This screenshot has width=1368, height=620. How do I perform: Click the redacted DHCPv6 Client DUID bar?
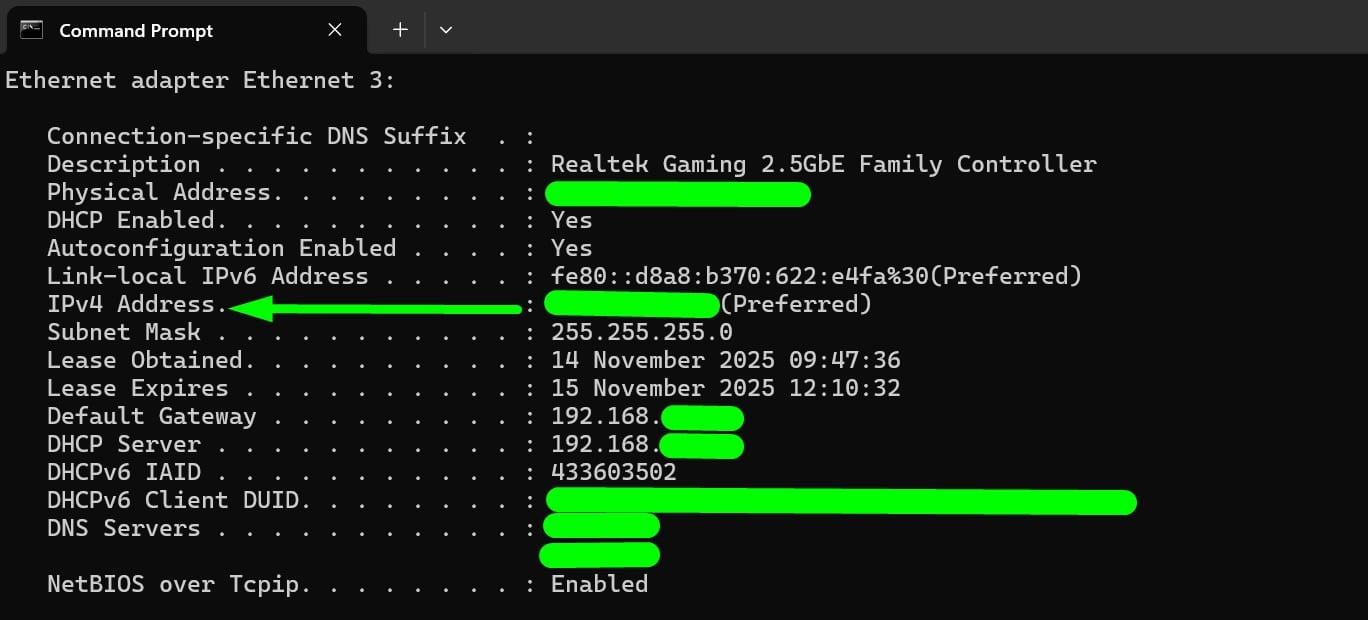841,501
